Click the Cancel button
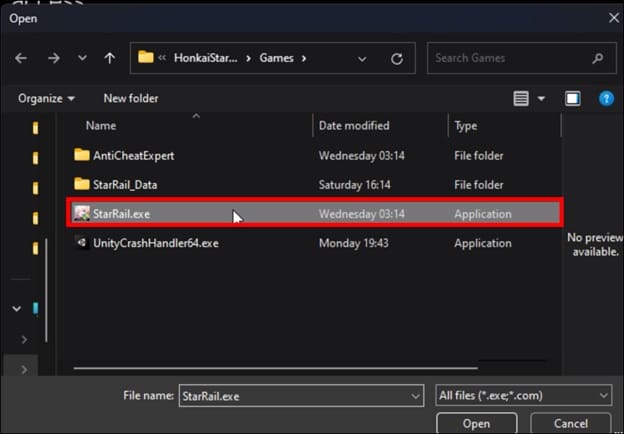The height and width of the screenshot is (434, 624). tap(570, 423)
